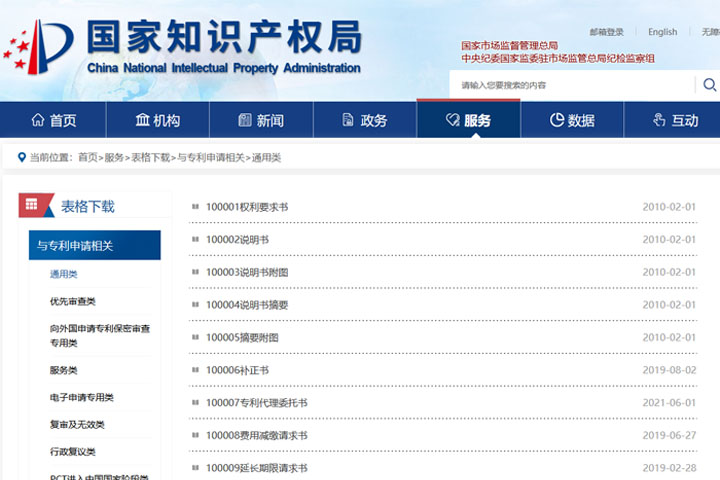Click the English language link
This screenshot has height=480, width=720.
coord(662,32)
